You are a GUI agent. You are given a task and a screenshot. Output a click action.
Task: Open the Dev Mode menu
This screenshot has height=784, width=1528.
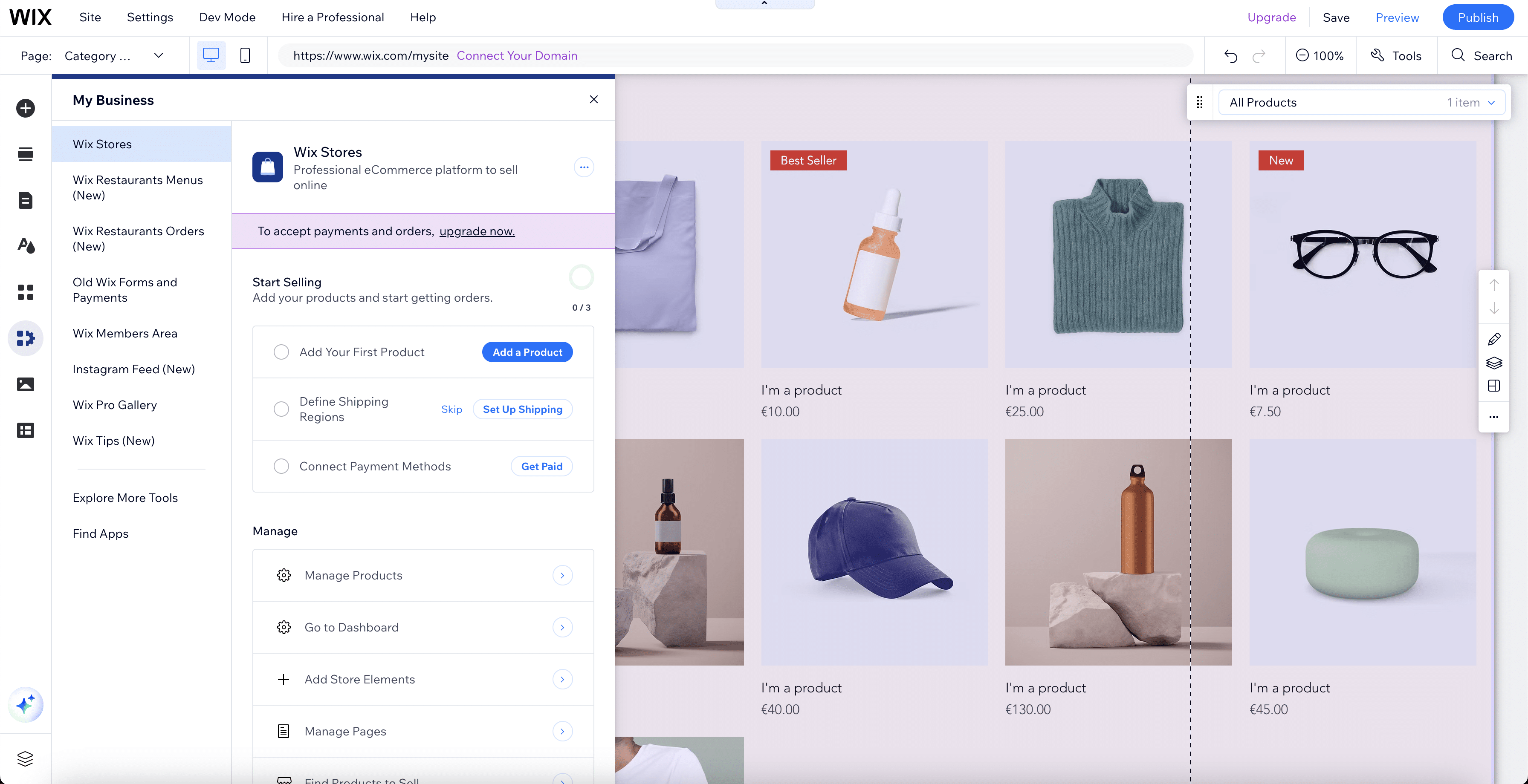click(227, 17)
